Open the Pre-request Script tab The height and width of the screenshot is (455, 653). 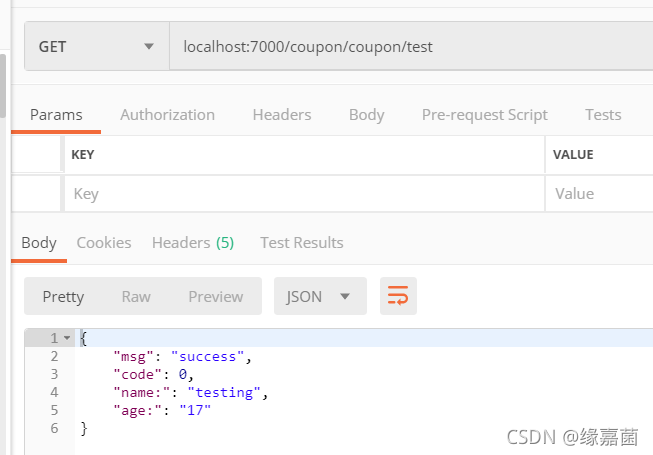(x=485, y=114)
